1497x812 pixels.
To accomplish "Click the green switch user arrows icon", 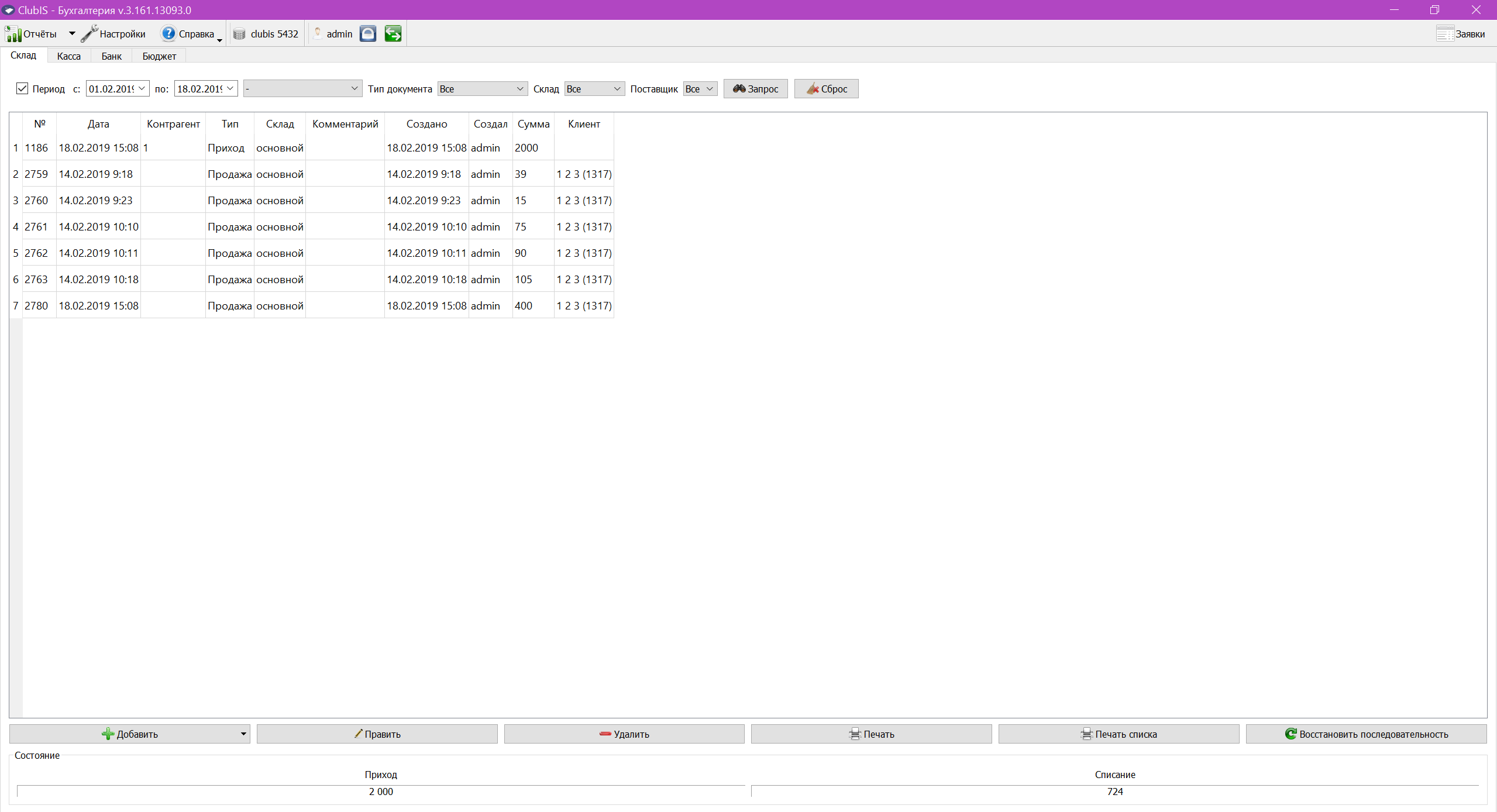I will point(393,33).
